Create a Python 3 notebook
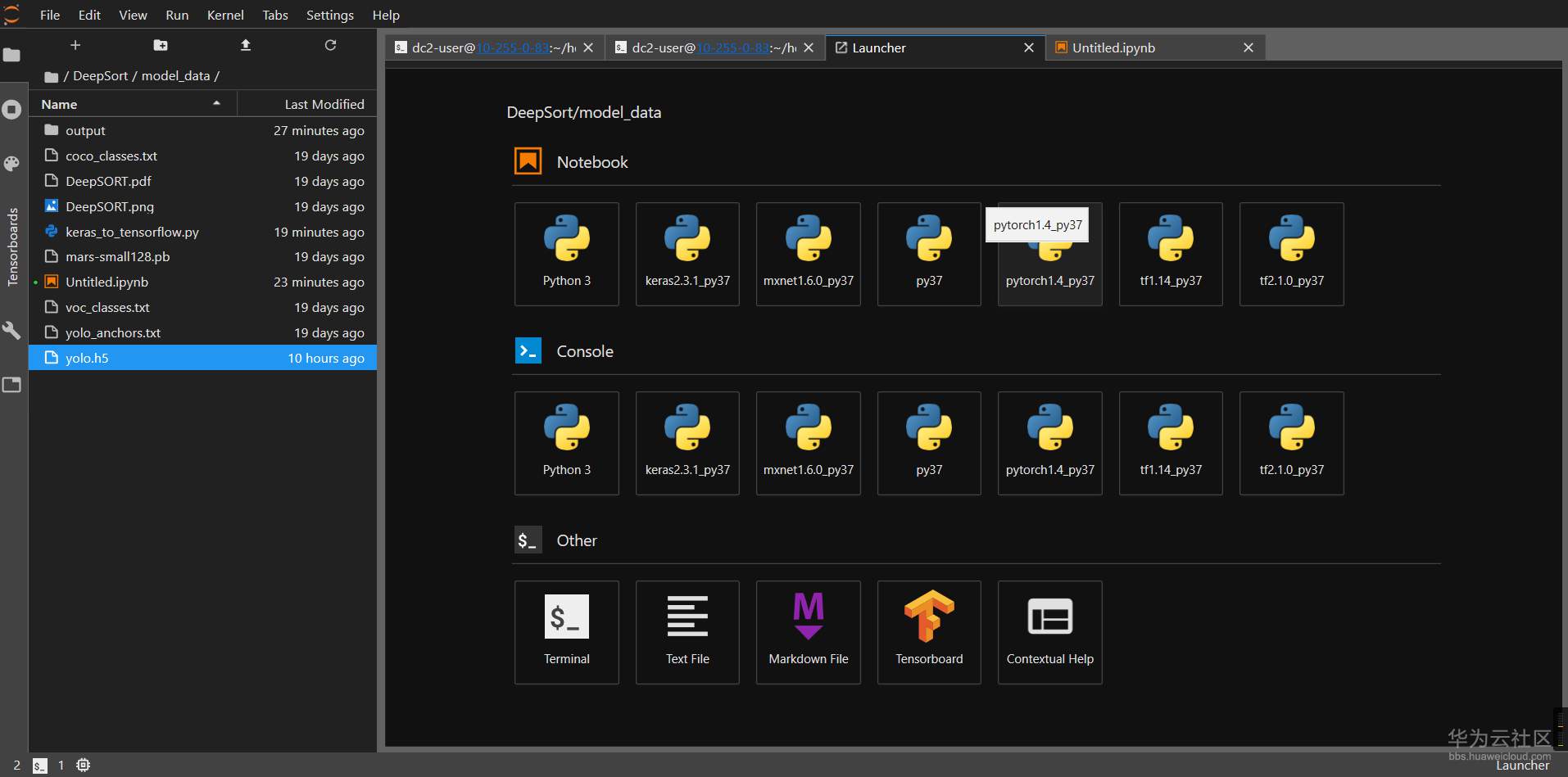This screenshot has height=777, width=1568. 567,254
